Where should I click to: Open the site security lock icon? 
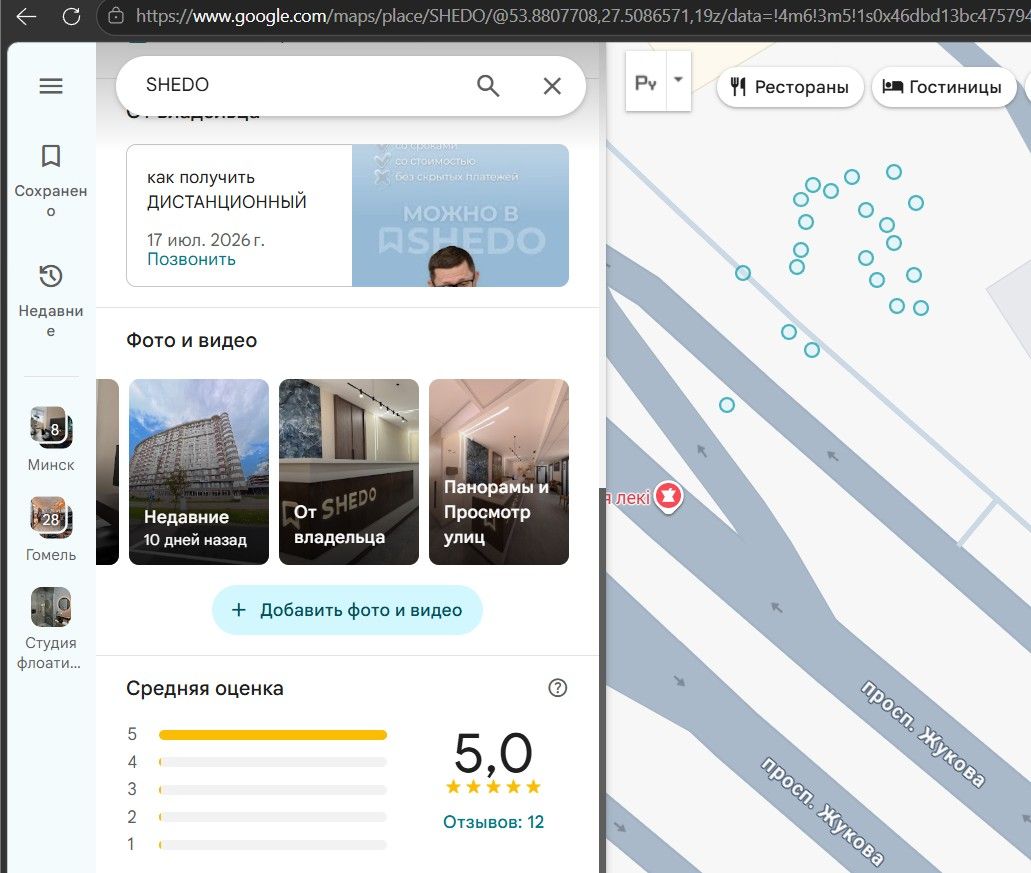tap(116, 16)
